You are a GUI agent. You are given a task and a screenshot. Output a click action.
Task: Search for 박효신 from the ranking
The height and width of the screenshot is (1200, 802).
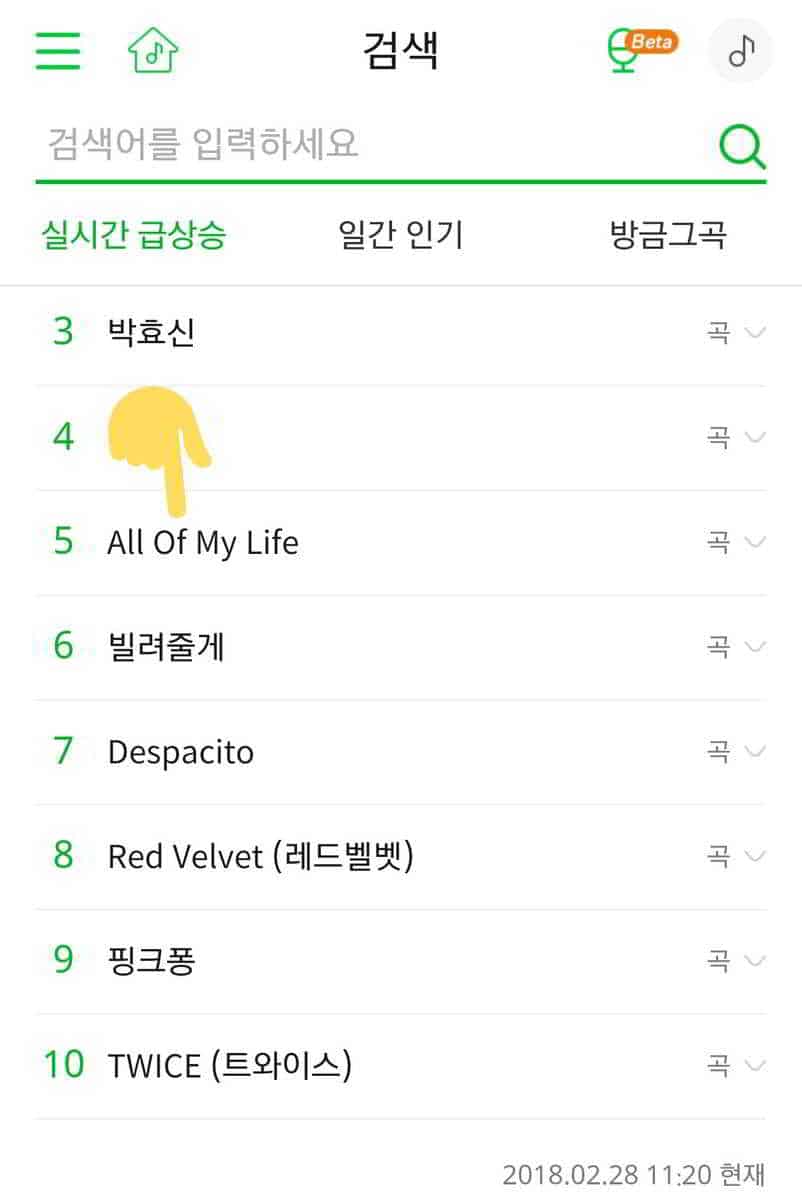[151, 331]
